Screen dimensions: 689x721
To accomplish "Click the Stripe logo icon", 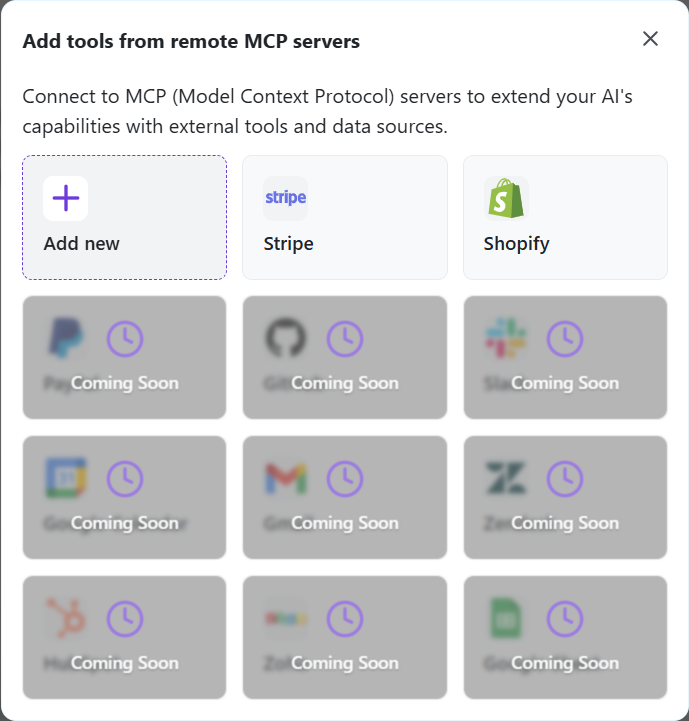I will point(286,198).
